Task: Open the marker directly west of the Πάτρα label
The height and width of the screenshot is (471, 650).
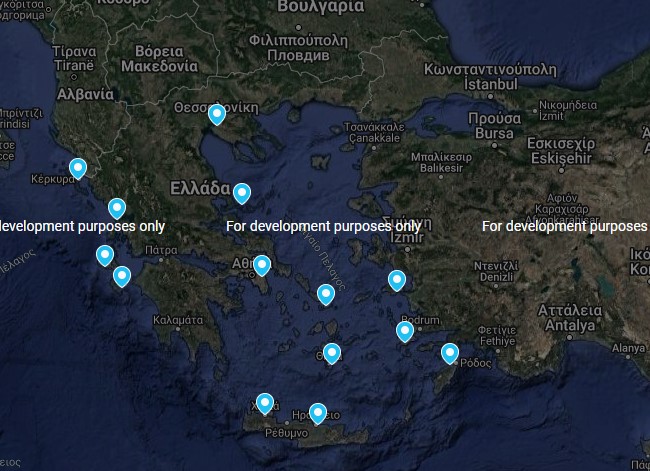Action: coord(104,255)
